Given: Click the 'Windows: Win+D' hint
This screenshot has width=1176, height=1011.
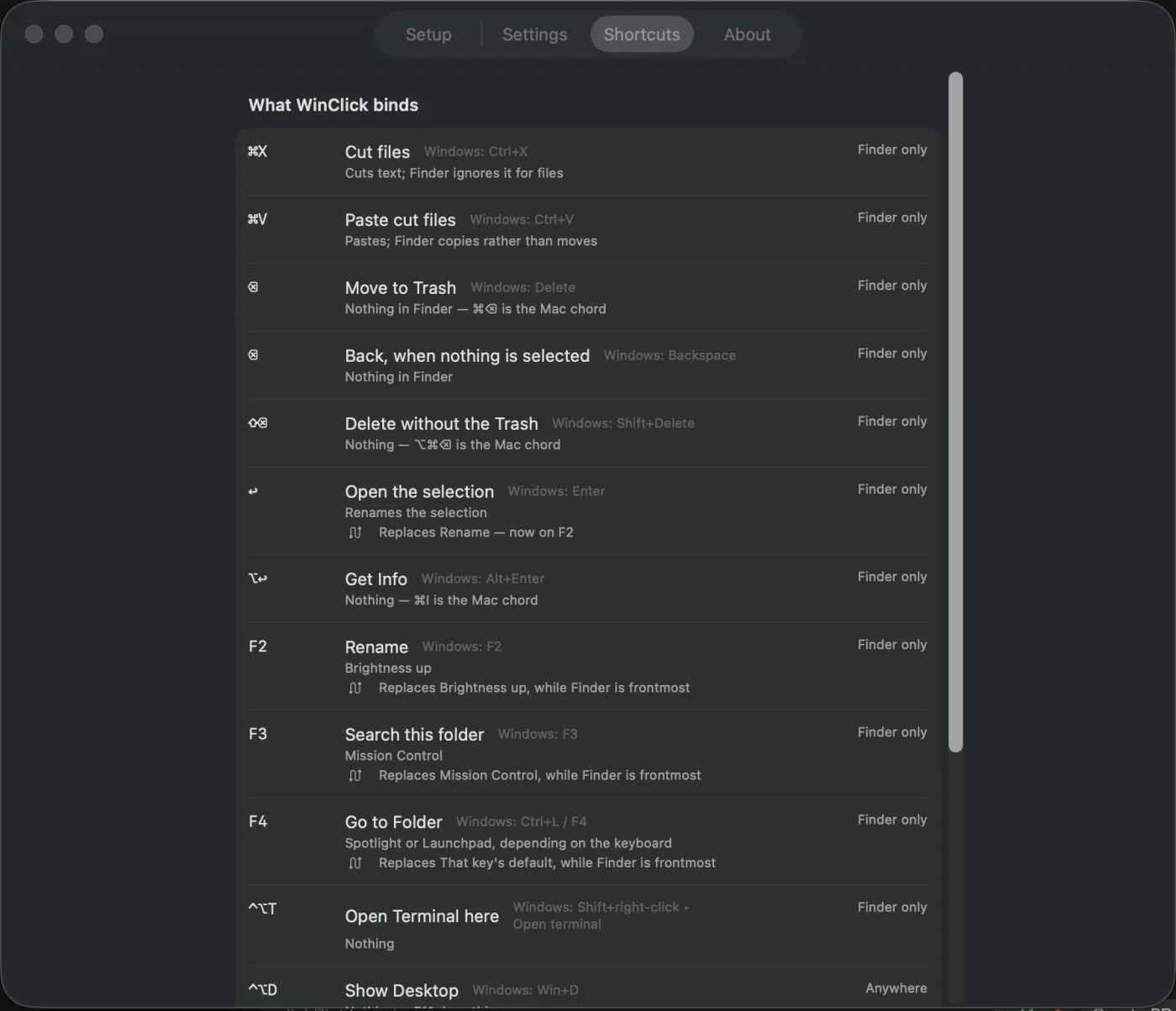Looking at the screenshot, I should coord(525,991).
